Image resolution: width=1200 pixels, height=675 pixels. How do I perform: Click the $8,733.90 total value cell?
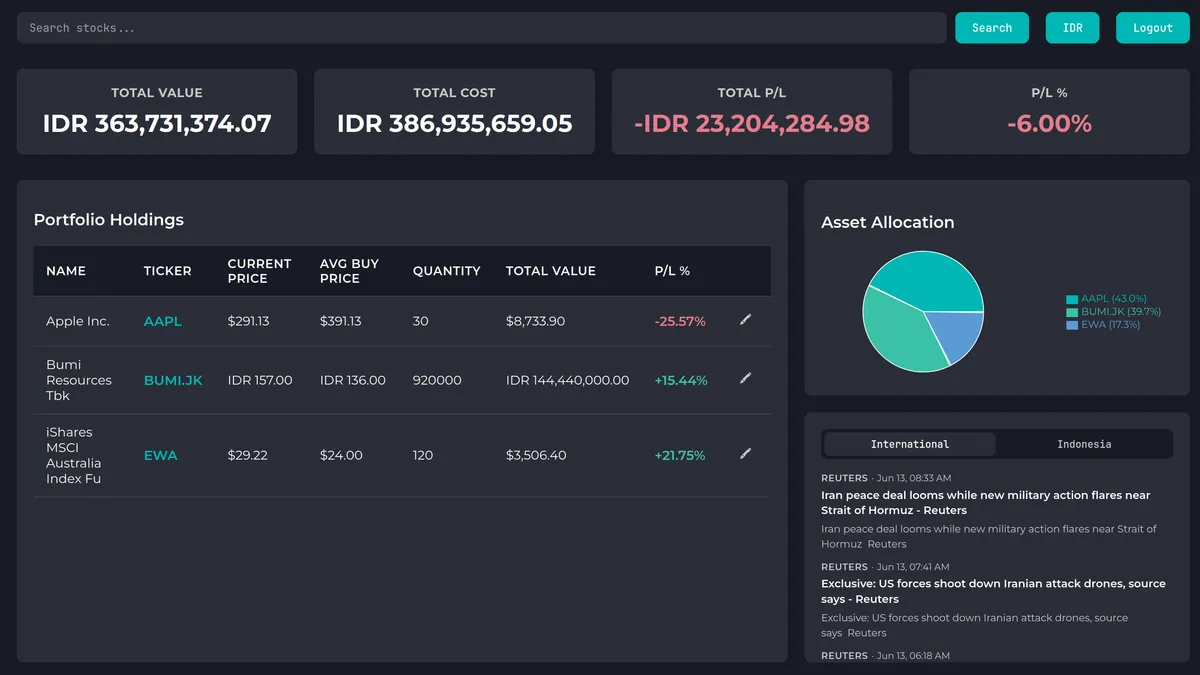coord(535,321)
